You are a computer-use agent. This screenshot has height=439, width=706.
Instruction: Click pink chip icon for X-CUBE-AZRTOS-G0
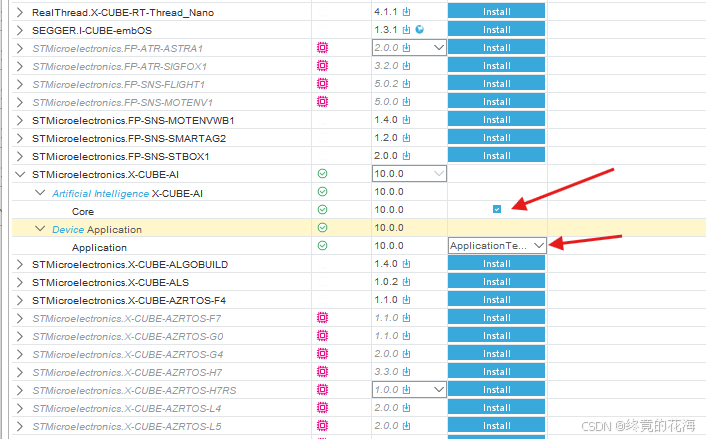pos(322,335)
